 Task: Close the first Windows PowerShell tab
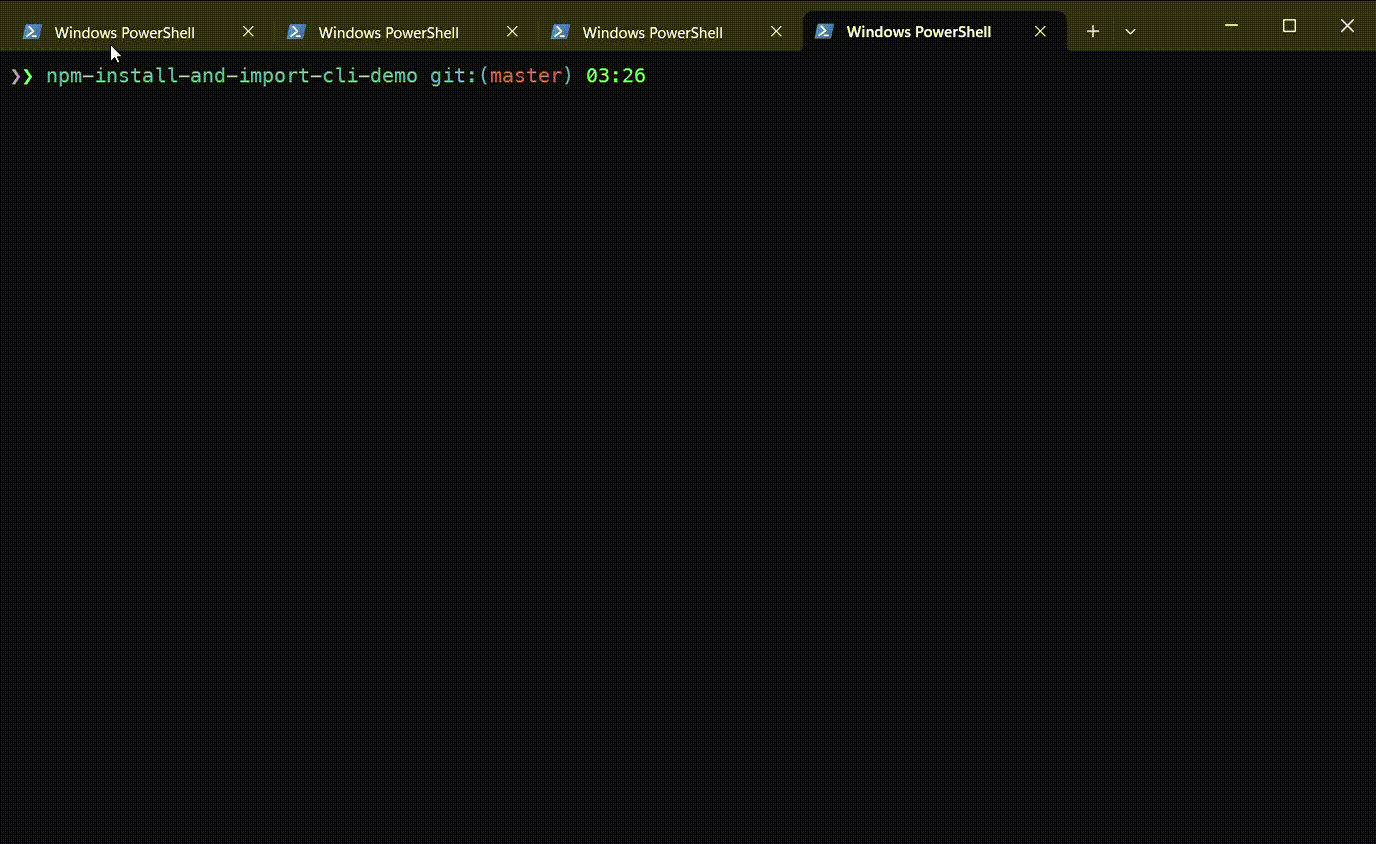[x=248, y=32]
